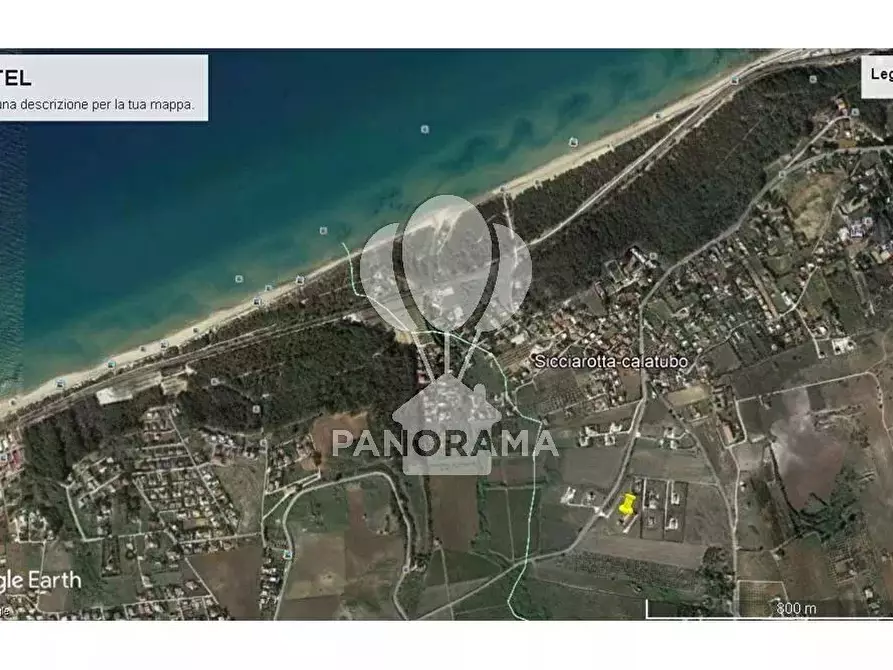893x670 pixels.
Task: Click the Sicciarotta-calatubo place label
Action: 611,361
